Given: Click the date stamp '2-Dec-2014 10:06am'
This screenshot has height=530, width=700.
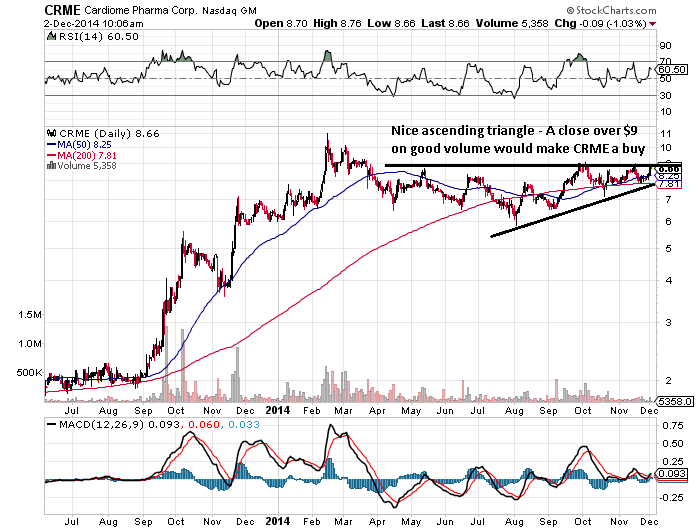Looking at the screenshot, I should point(94,24).
